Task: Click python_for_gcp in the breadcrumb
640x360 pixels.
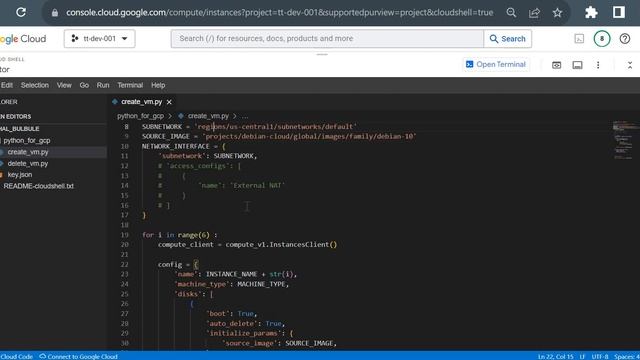Action: pos(140,116)
